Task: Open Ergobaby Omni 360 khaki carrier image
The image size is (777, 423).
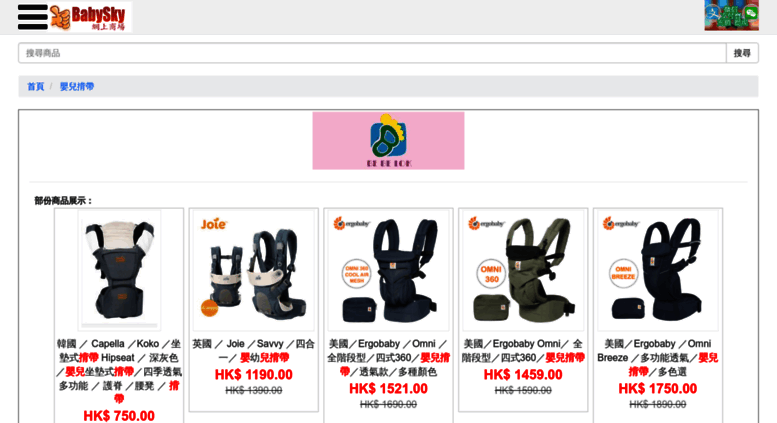Action: (523, 270)
